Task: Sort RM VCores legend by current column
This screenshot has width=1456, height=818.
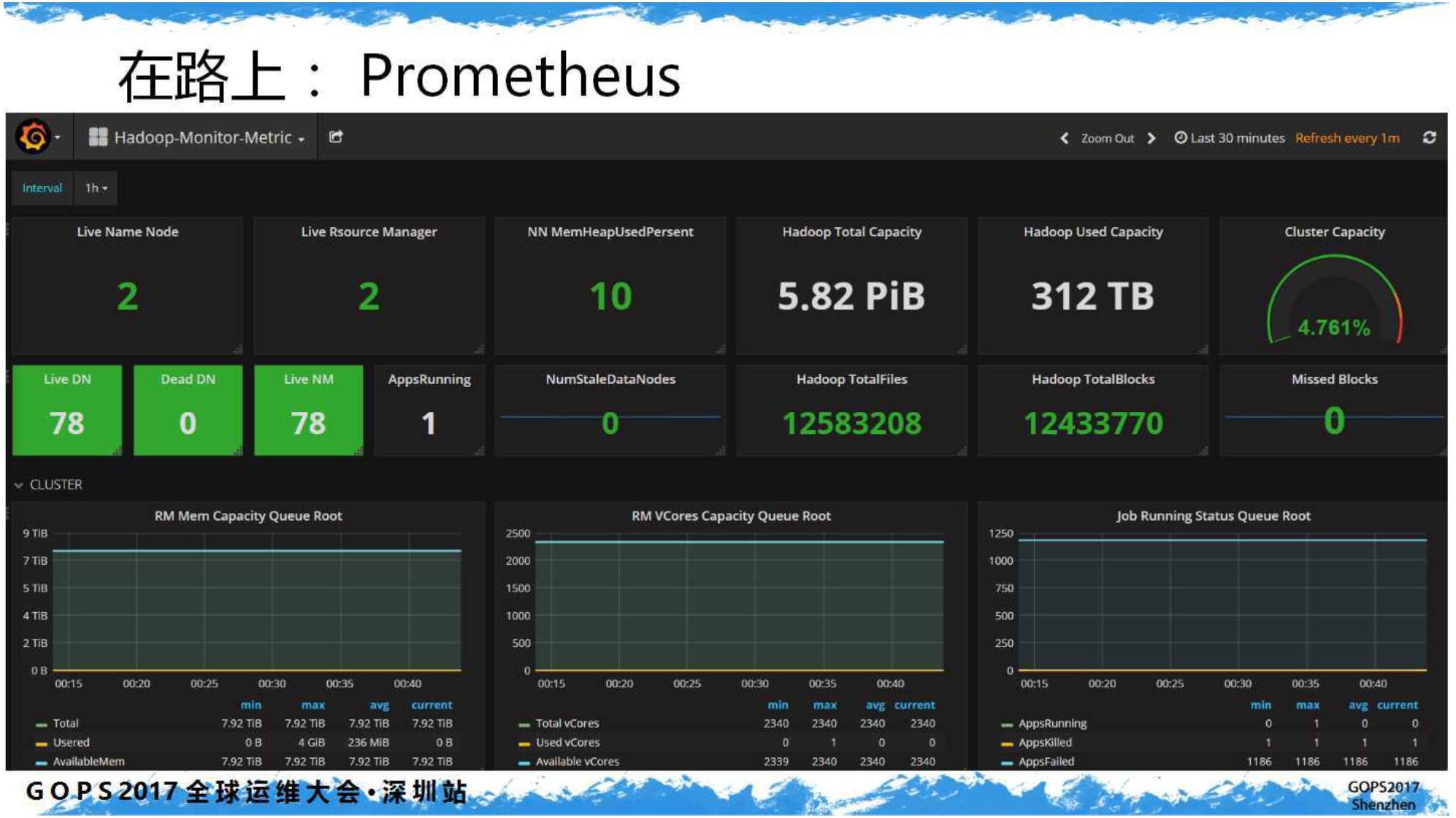Action: [x=914, y=705]
